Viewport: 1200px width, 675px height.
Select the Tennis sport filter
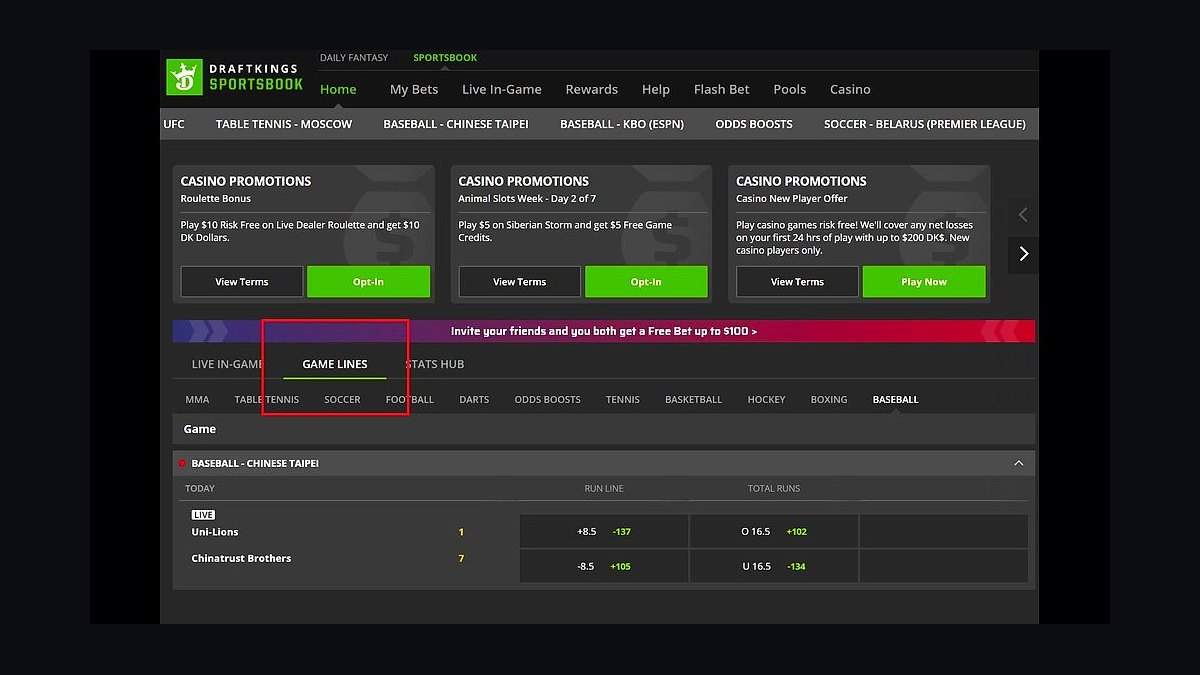(x=622, y=399)
